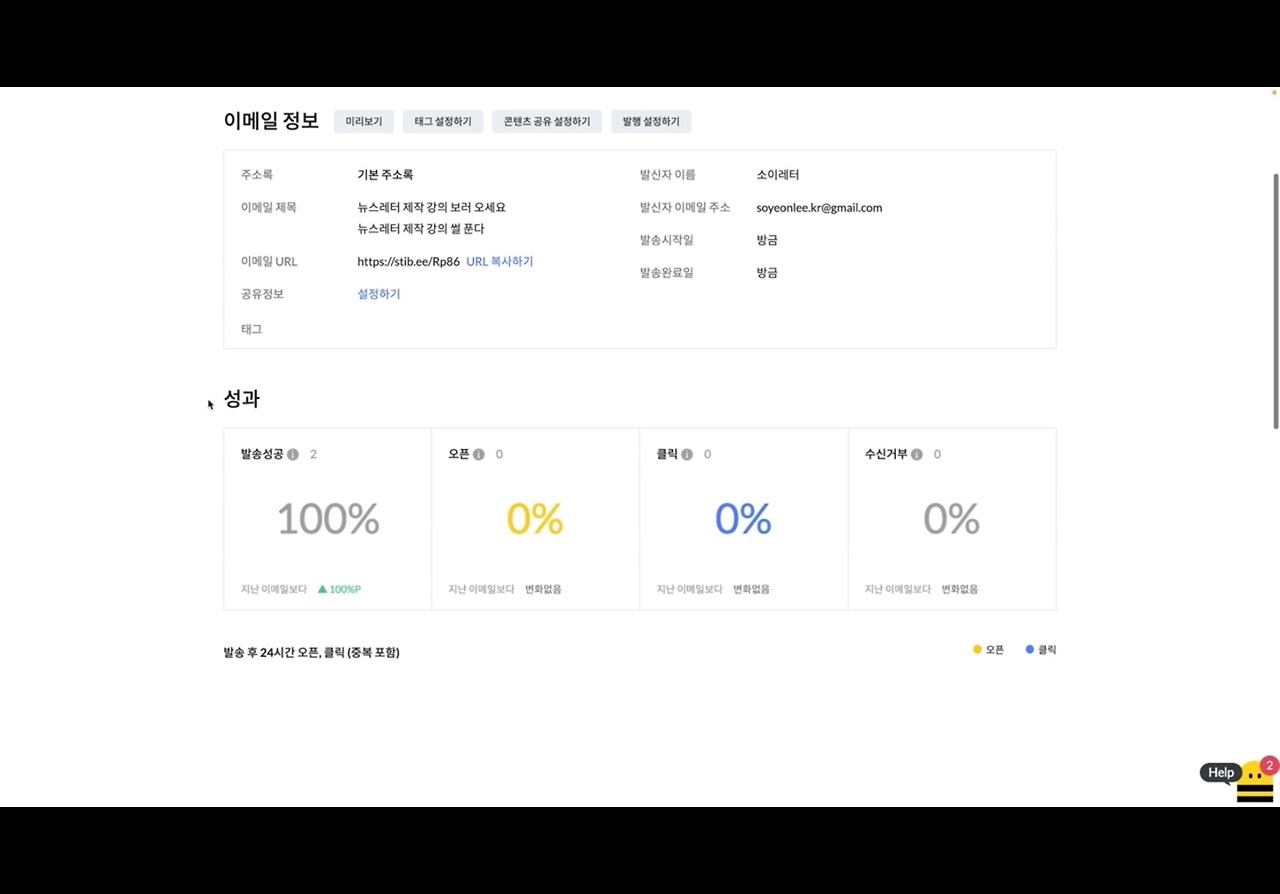Click the sender name 소이레터
The width and height of the screenshot is (1280, 894).
pos(778,175)
